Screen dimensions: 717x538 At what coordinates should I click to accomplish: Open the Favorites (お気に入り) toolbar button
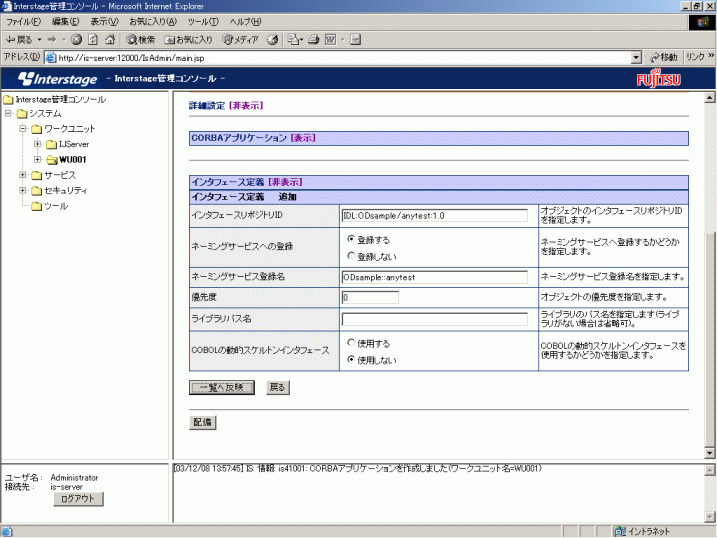tap(188, 40)
